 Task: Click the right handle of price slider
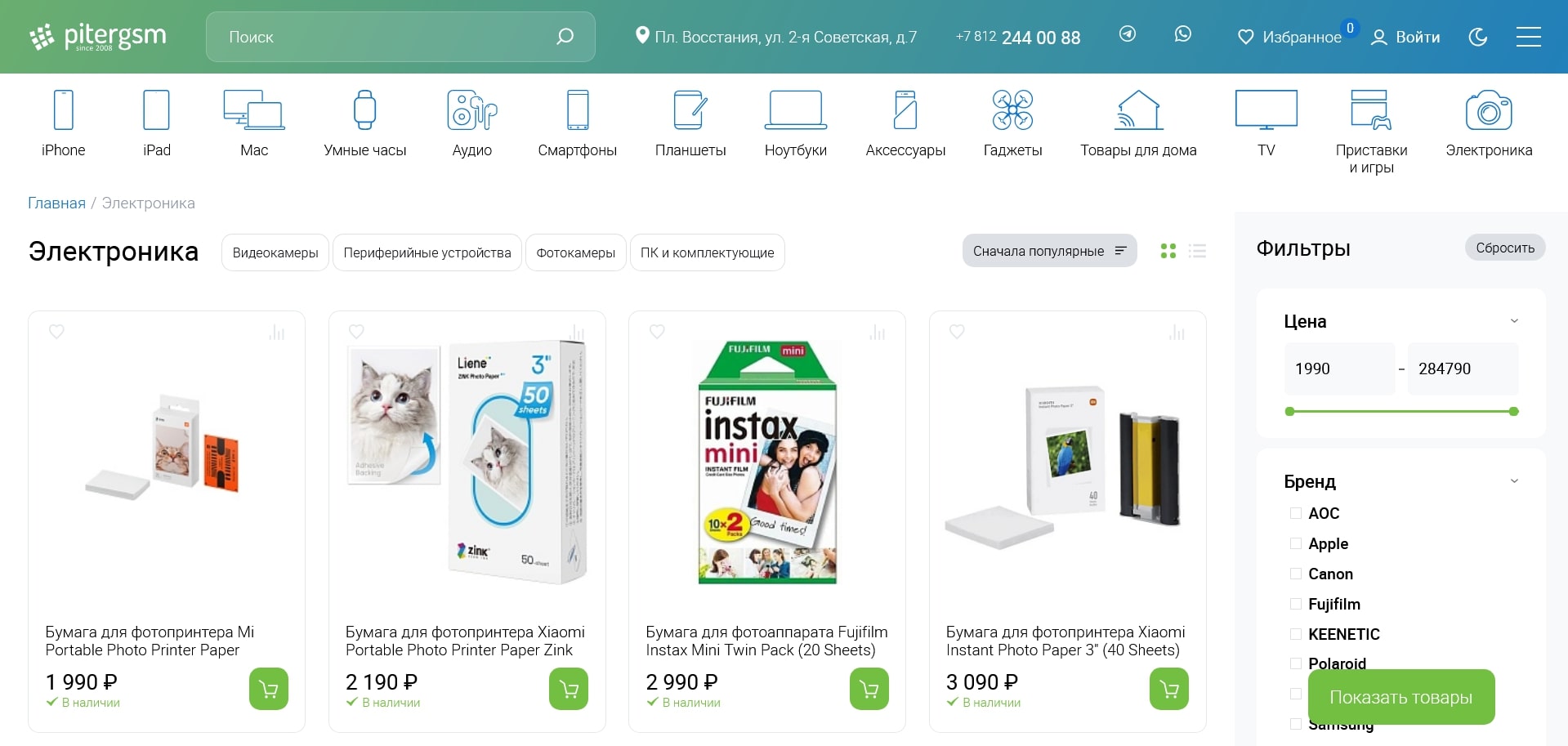(1514, 412)
